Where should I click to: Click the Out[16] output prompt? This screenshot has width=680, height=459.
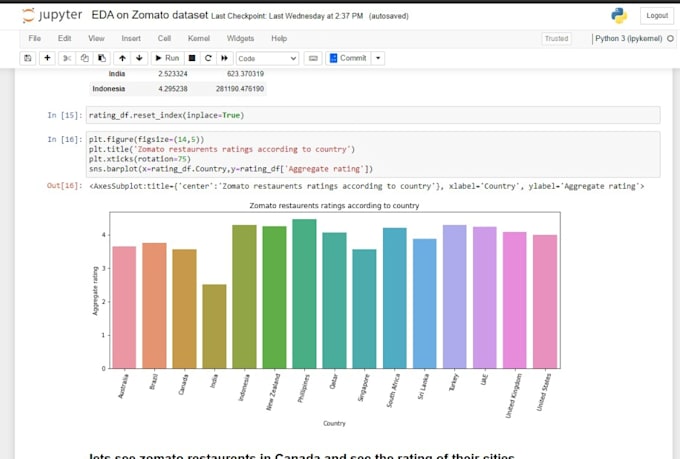(65, 186)
